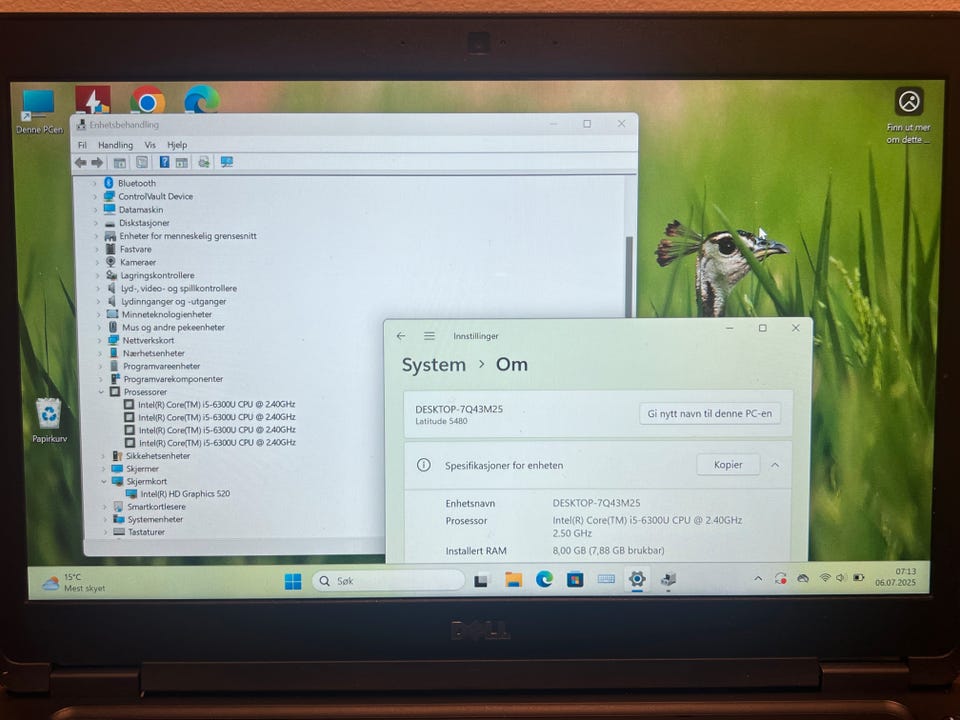Collapse the Prosessorer node
The image size is (960, 720).
(x=101, y=392)
